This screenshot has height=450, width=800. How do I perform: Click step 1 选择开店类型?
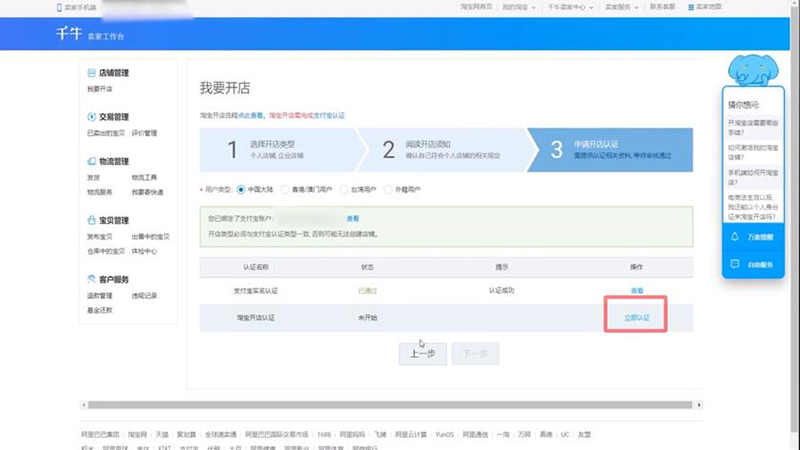tap(280, 149)
